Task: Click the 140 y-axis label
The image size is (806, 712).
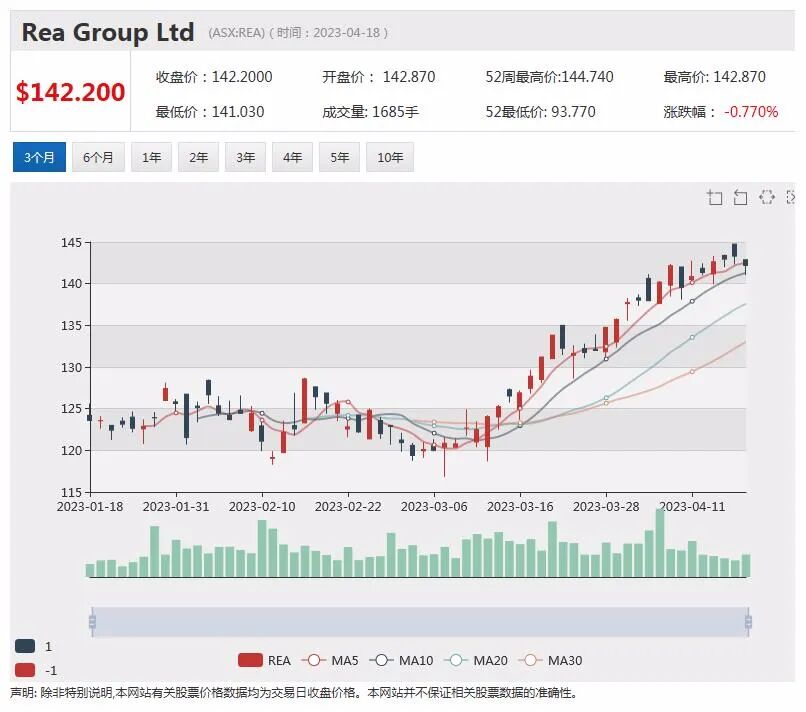Action: (71, 284)
